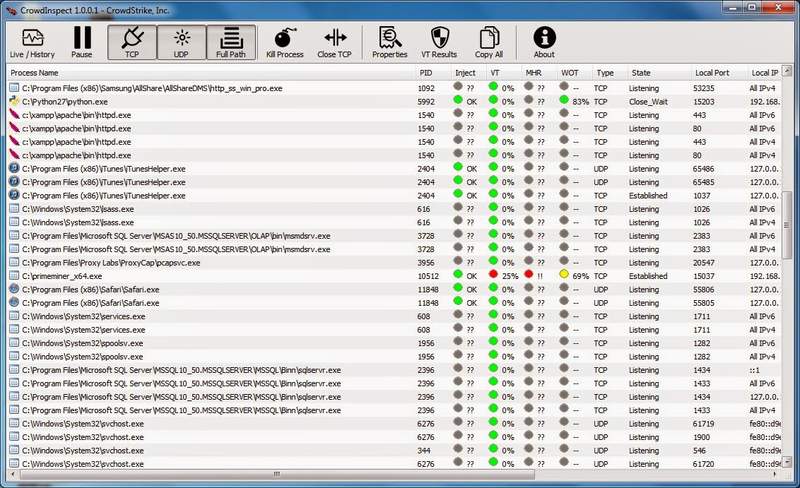The image size is (800, 488).
Task: Click PID 10512 cell
Action: 428,276
